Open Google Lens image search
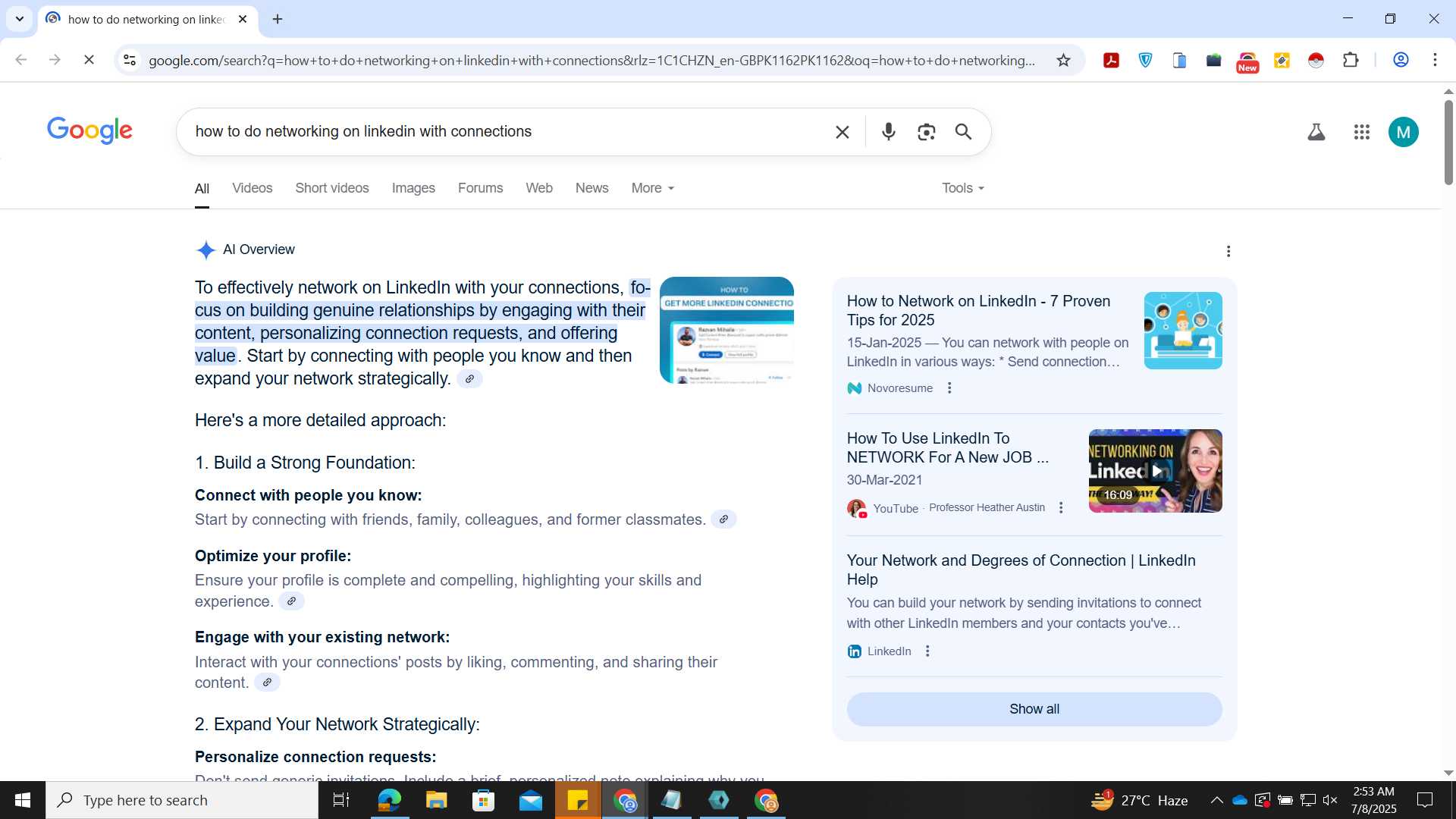The image size is (1456, 819). pyautogui.click(x=926, y=132)
